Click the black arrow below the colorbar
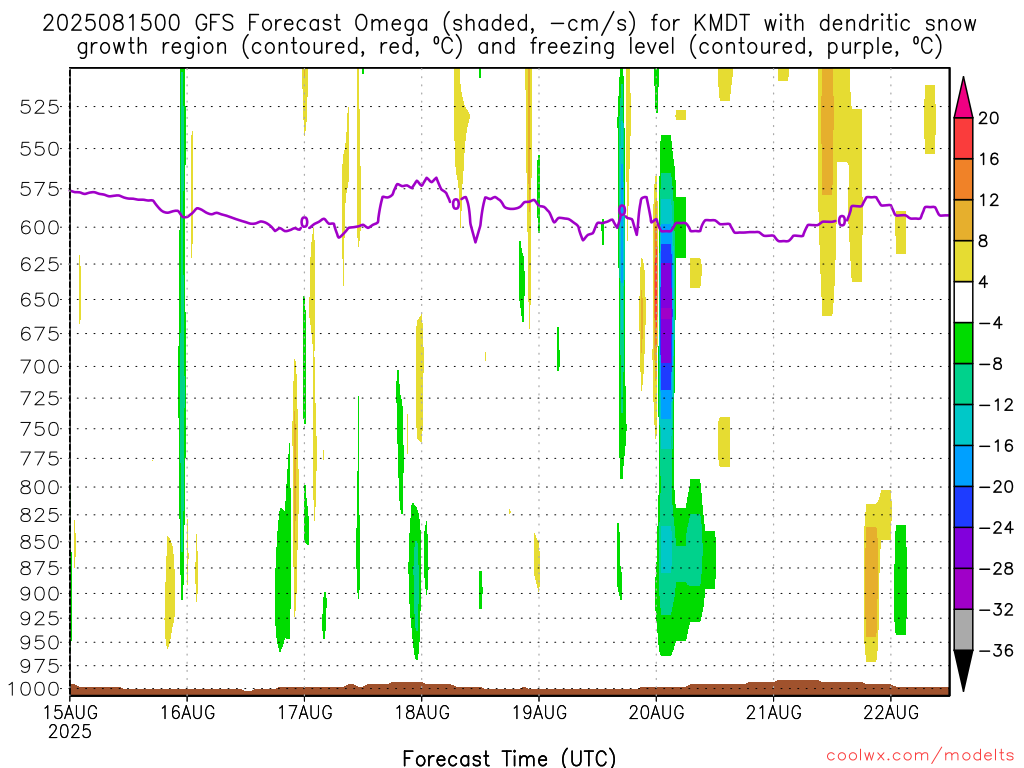 point(963,669)
